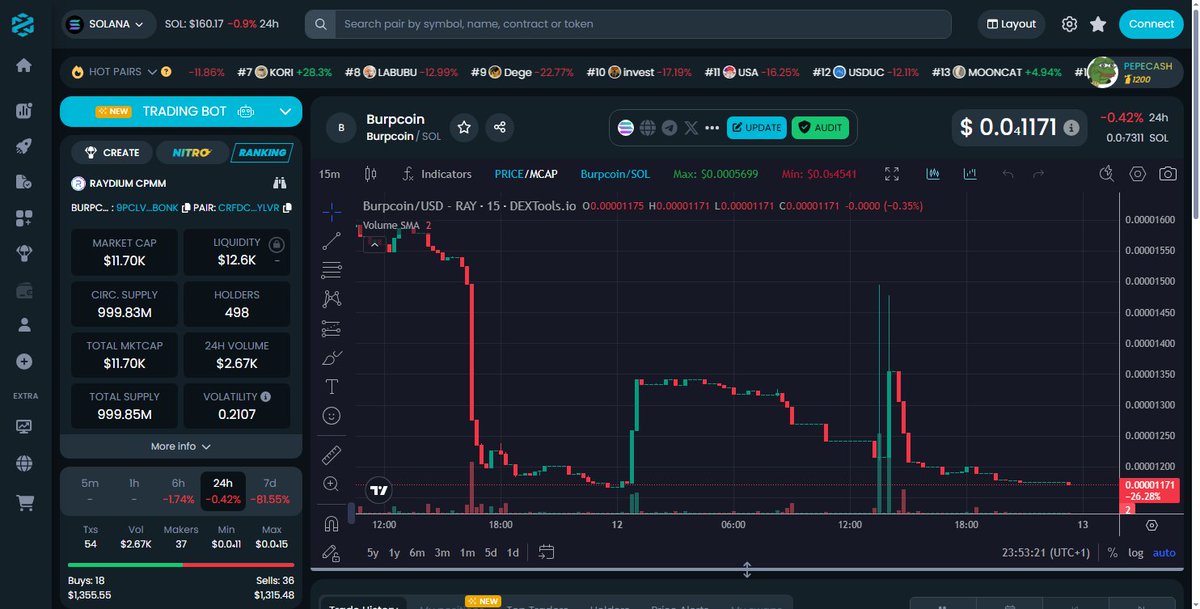Open the globe sidebar icon
The width and height of the screenshot is (1200, 609).
[x=24, y=463]
